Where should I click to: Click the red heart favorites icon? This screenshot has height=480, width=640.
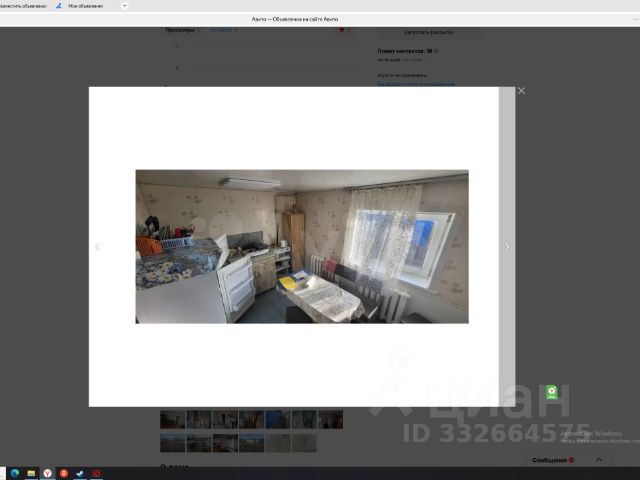pyautogui.click(x=342, y=30)
